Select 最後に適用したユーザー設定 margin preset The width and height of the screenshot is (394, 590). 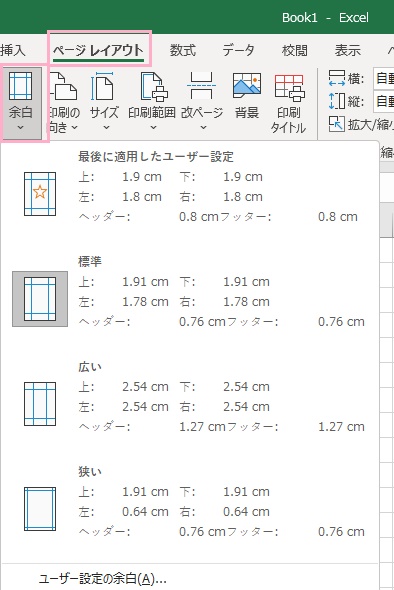189,187
